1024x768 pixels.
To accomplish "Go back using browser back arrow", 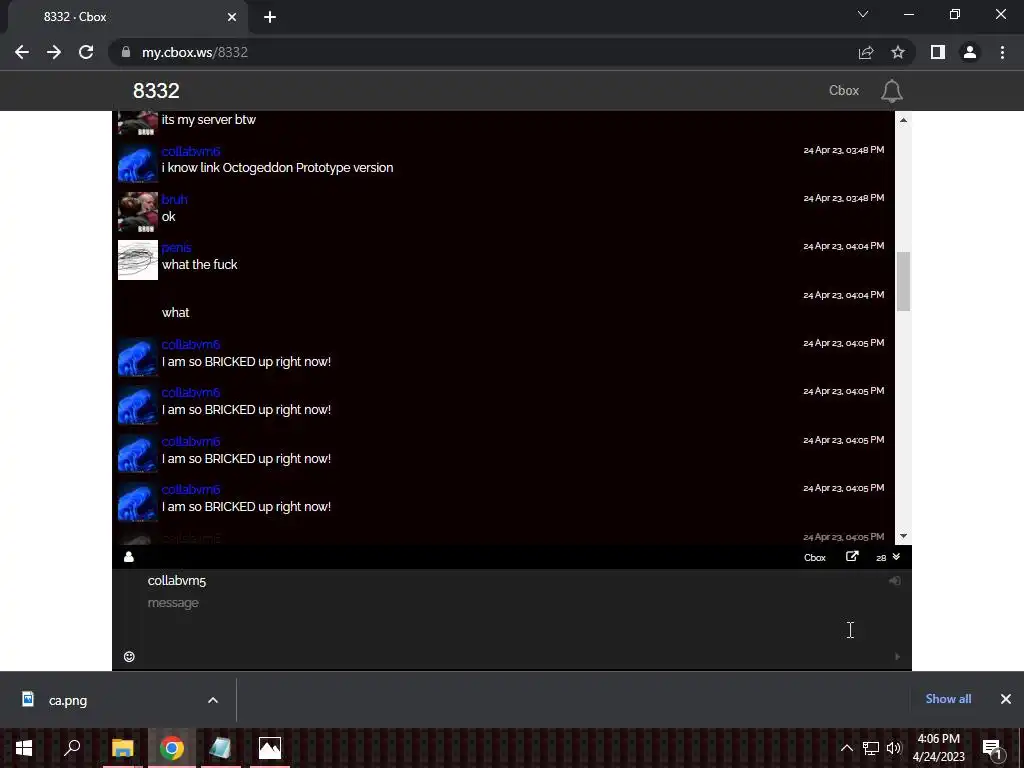I will (22, 52).
